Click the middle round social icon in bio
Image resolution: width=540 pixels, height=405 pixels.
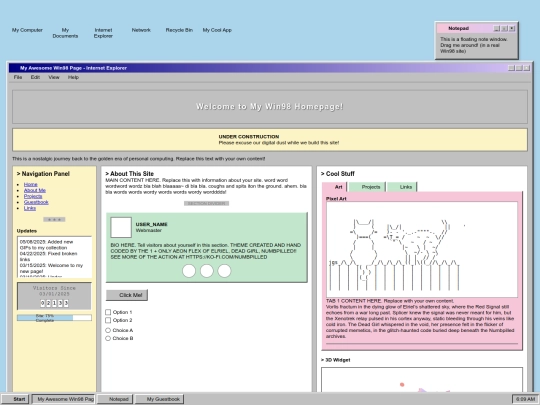tap(207, 271)
